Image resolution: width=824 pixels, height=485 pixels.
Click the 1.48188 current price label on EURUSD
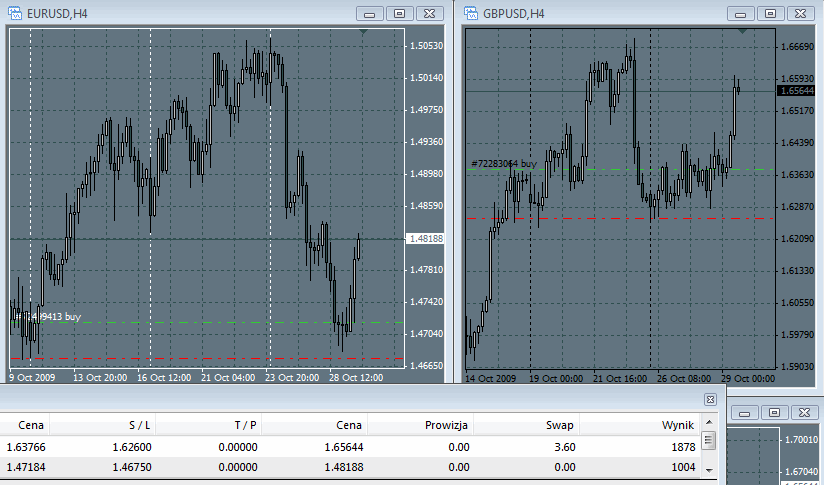[426, 239]
